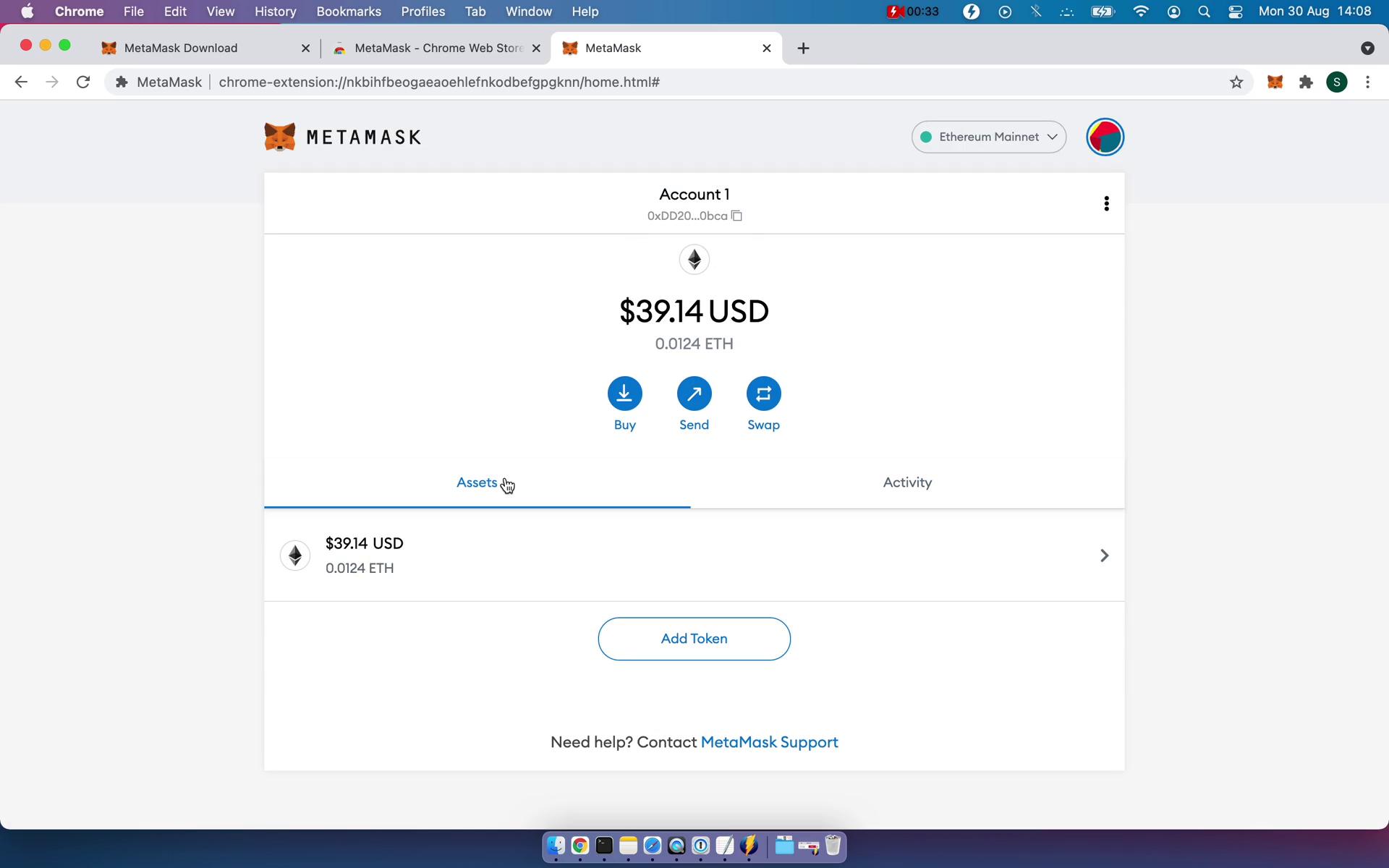The image size is (1389, 868).
Task: Click the Add Token button
Action: click(694, 638)
